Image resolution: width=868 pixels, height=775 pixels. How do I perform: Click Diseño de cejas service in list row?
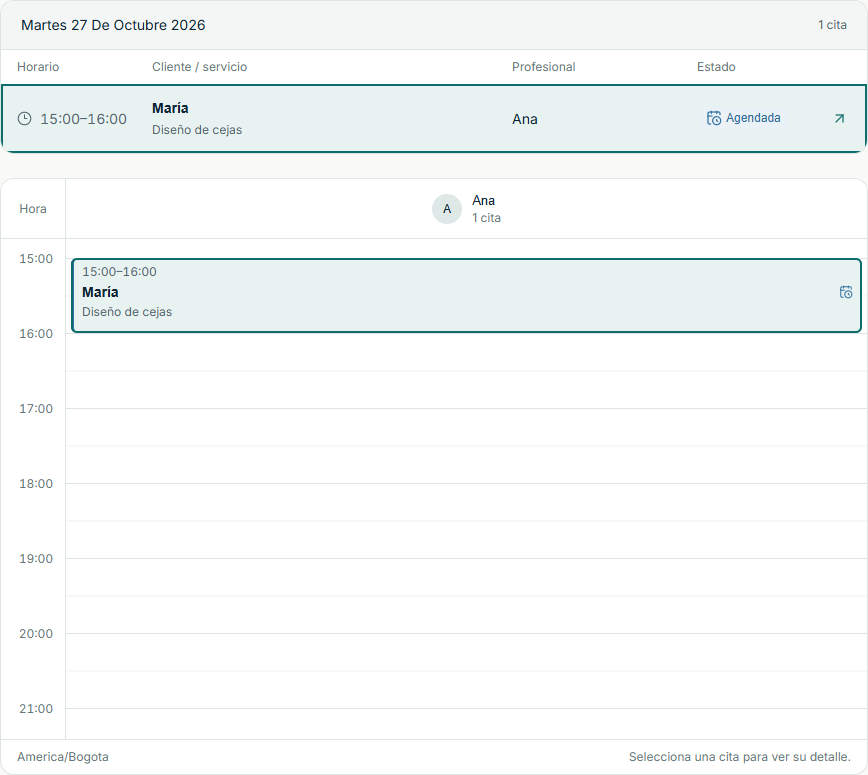(x=197, y=130)
